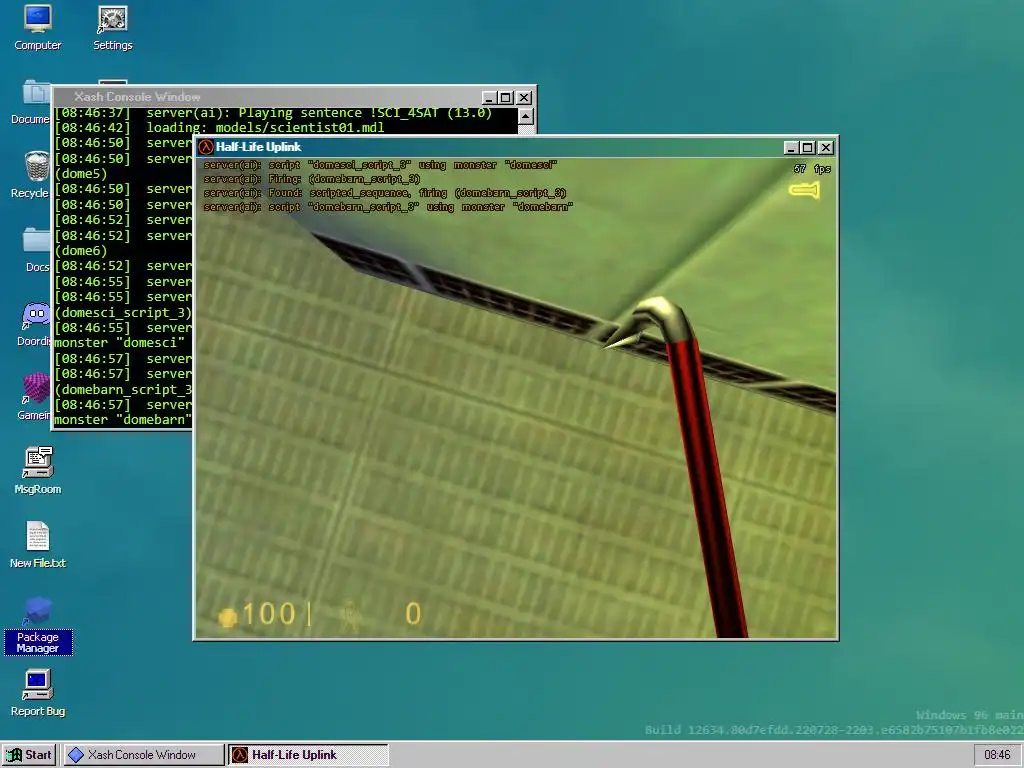Click the suit armor icon in HUD

point(351,615)
